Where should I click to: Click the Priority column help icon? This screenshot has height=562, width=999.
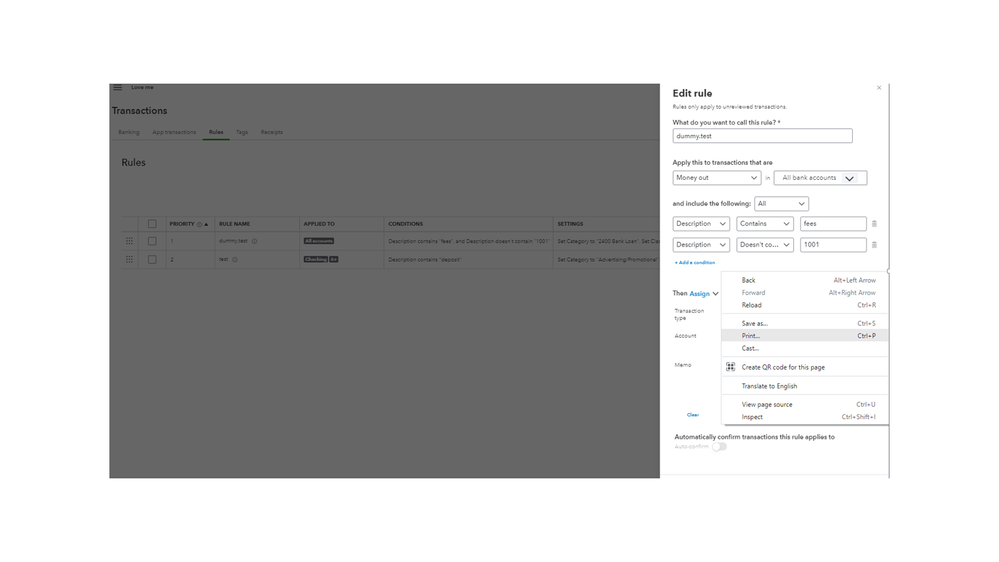(199, 224)
